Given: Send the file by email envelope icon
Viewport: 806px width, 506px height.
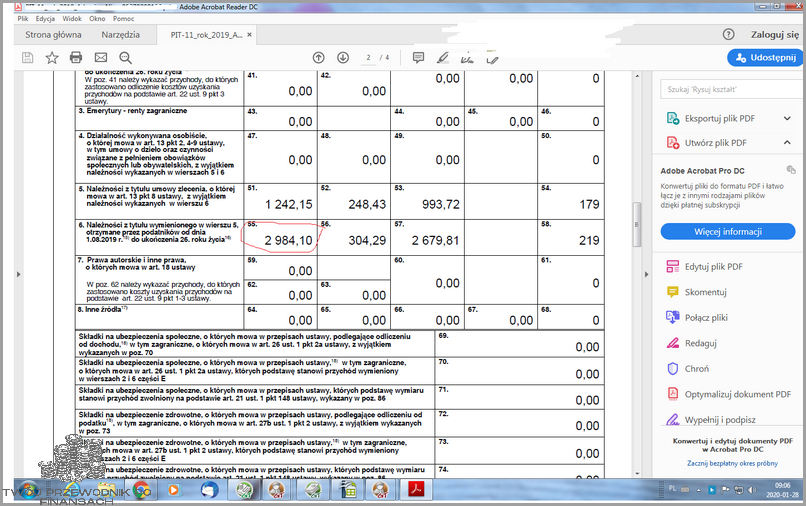Looking at the screenshot, I should click(x=101, y=58).
